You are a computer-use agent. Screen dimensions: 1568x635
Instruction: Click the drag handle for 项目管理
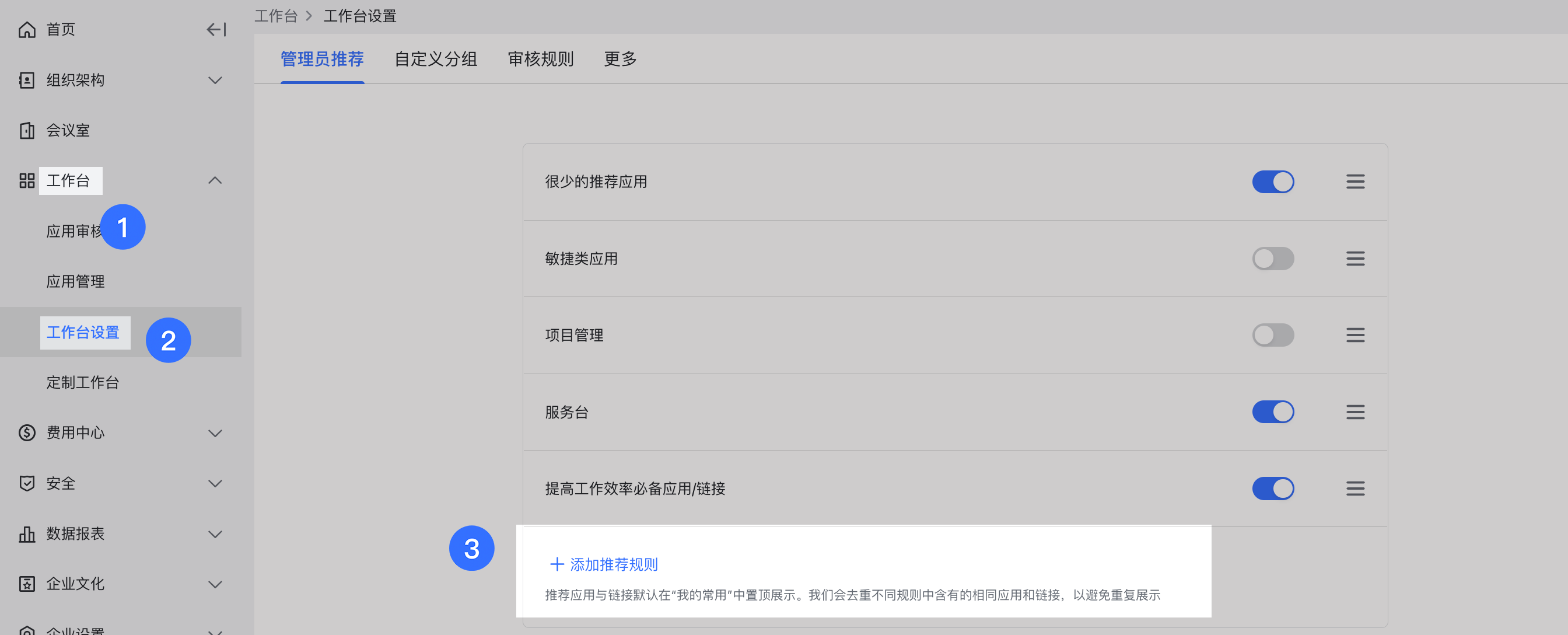tap(1355, 335)
